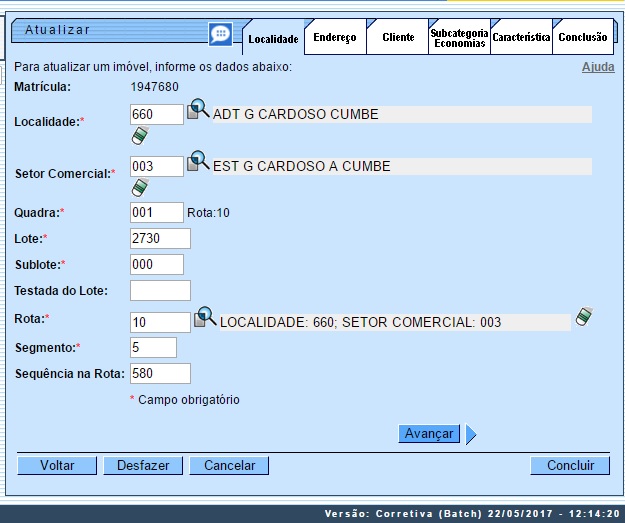Click the search icon next to Rota field
Viewport: 625px width, 523px height.
click(x=205, y=318)
